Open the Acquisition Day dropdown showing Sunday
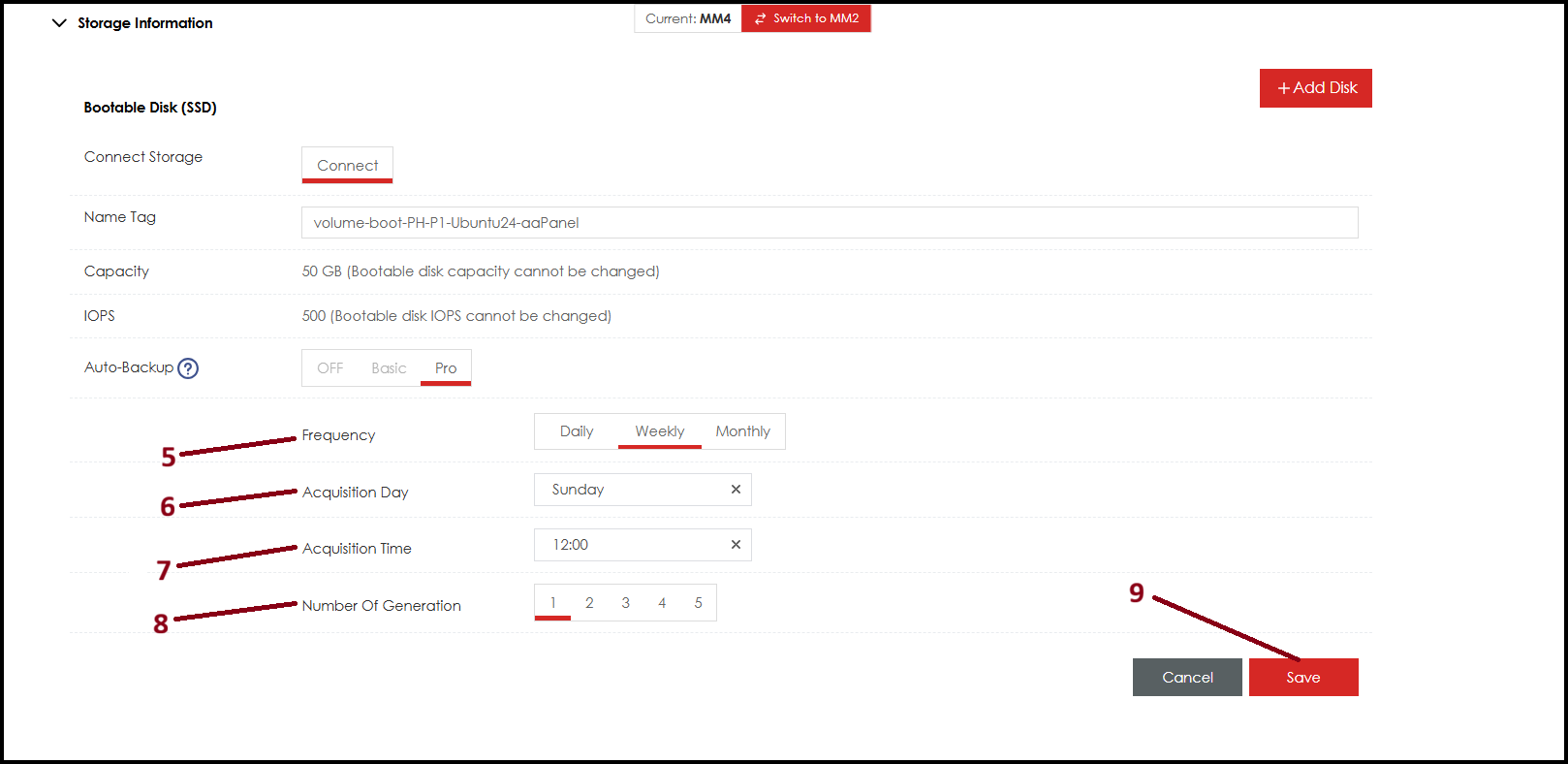Viewport: 1568px width, 764px height. point(643,490)
